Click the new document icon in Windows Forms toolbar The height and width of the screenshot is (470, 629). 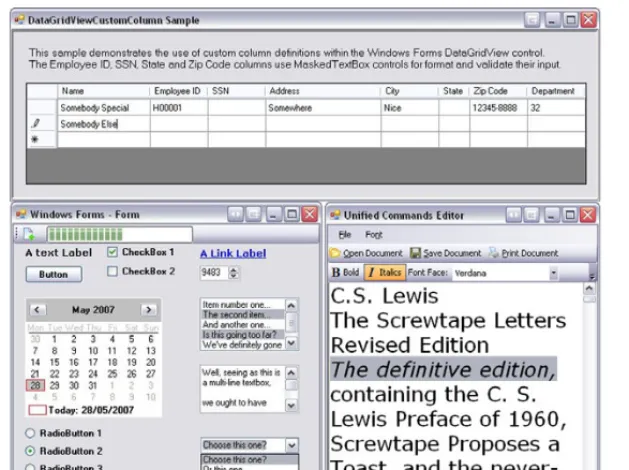(x=29, y=234)
